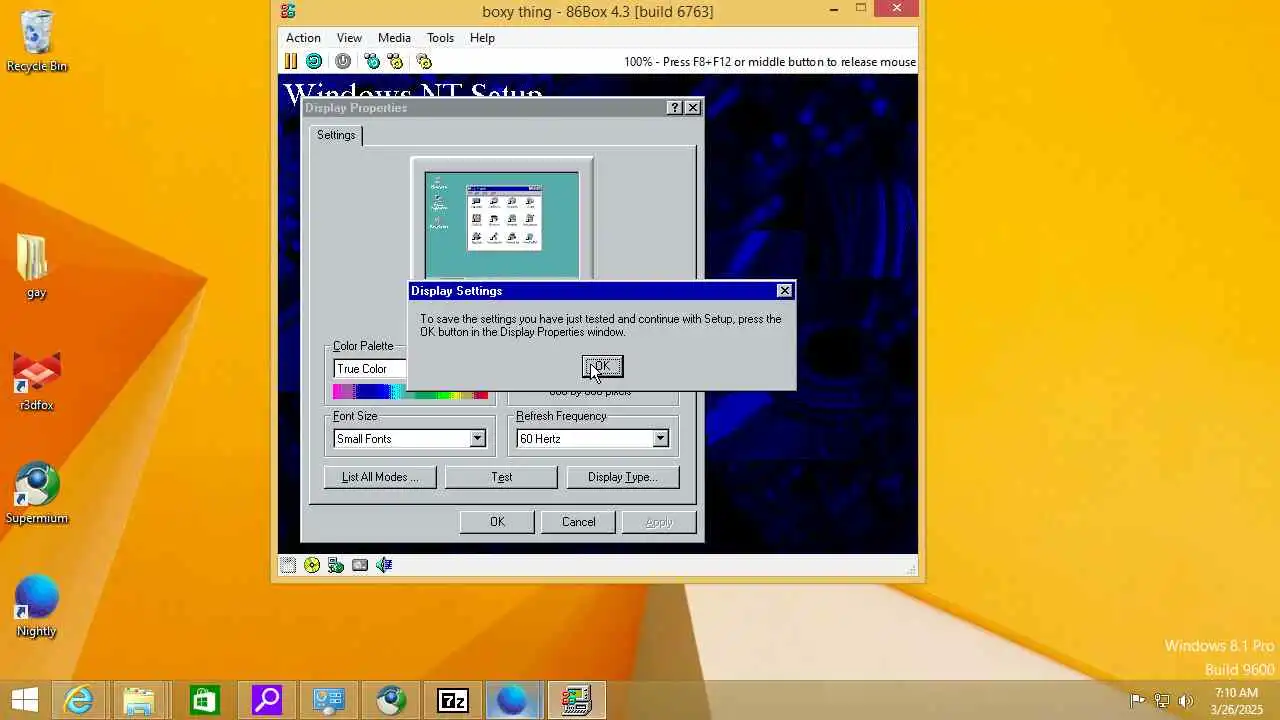Open the 7-Zip taskbar icon
The height and width of the screenshot is (720, 1280).
(453, 700)
